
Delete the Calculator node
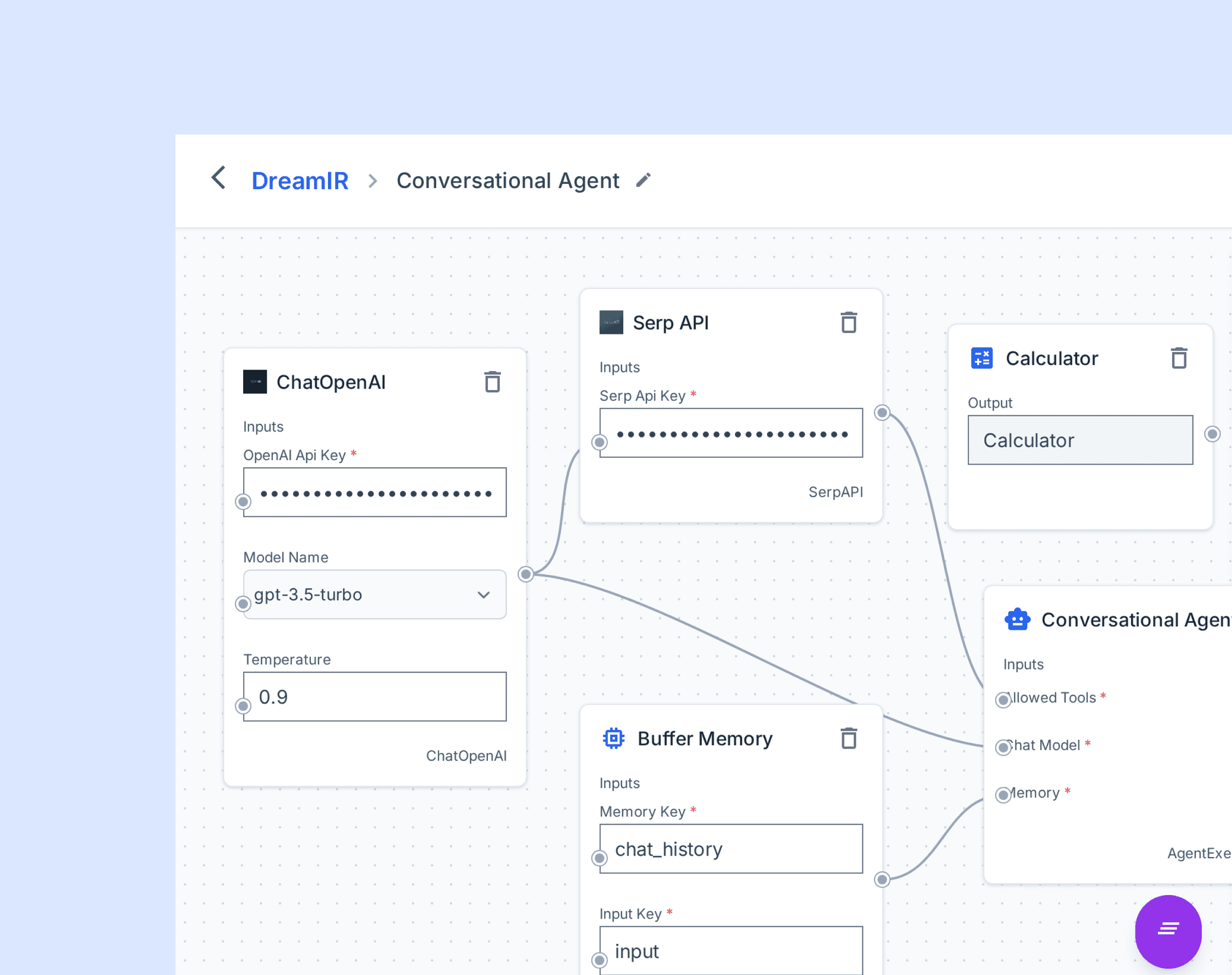pyautogui.click(x=1179, y=358)
